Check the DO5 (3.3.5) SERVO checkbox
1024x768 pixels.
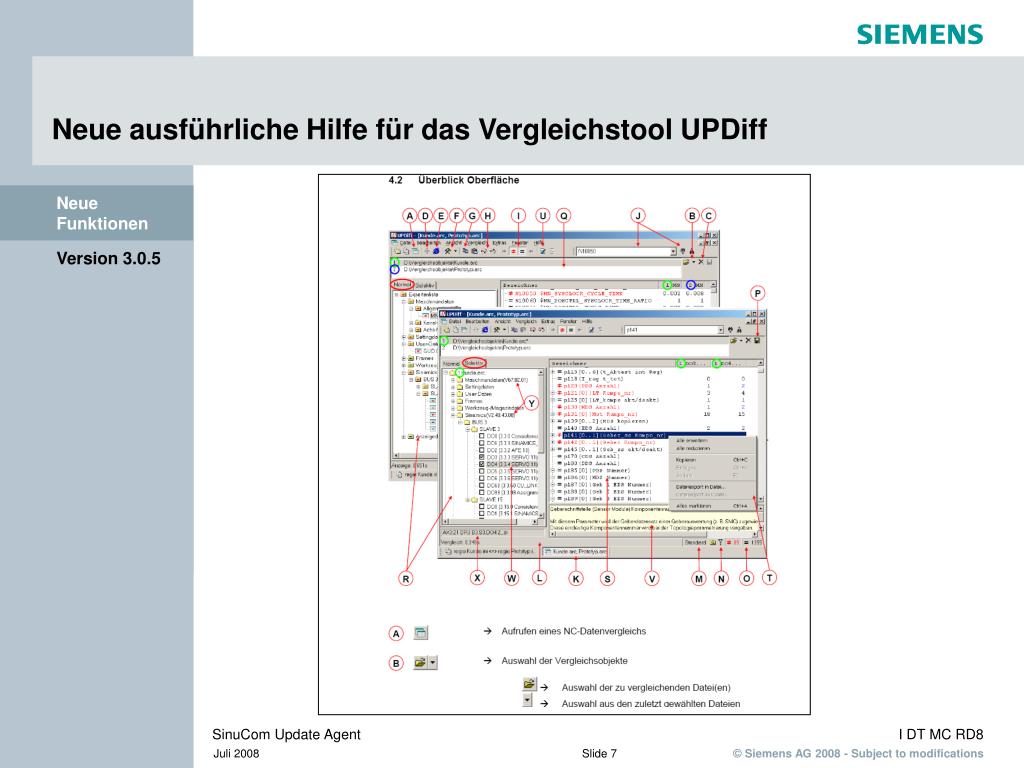point(481,472)
